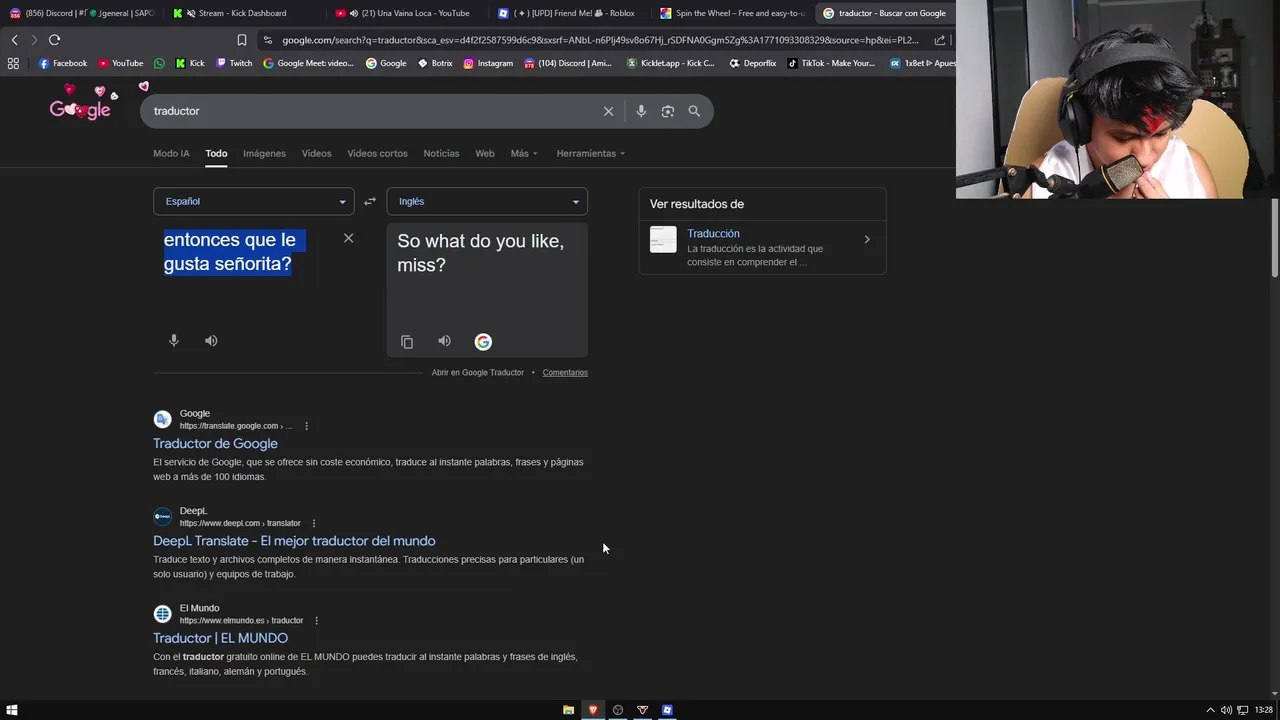Open Traductor | EL MUNDO result link

coord(220,638)
